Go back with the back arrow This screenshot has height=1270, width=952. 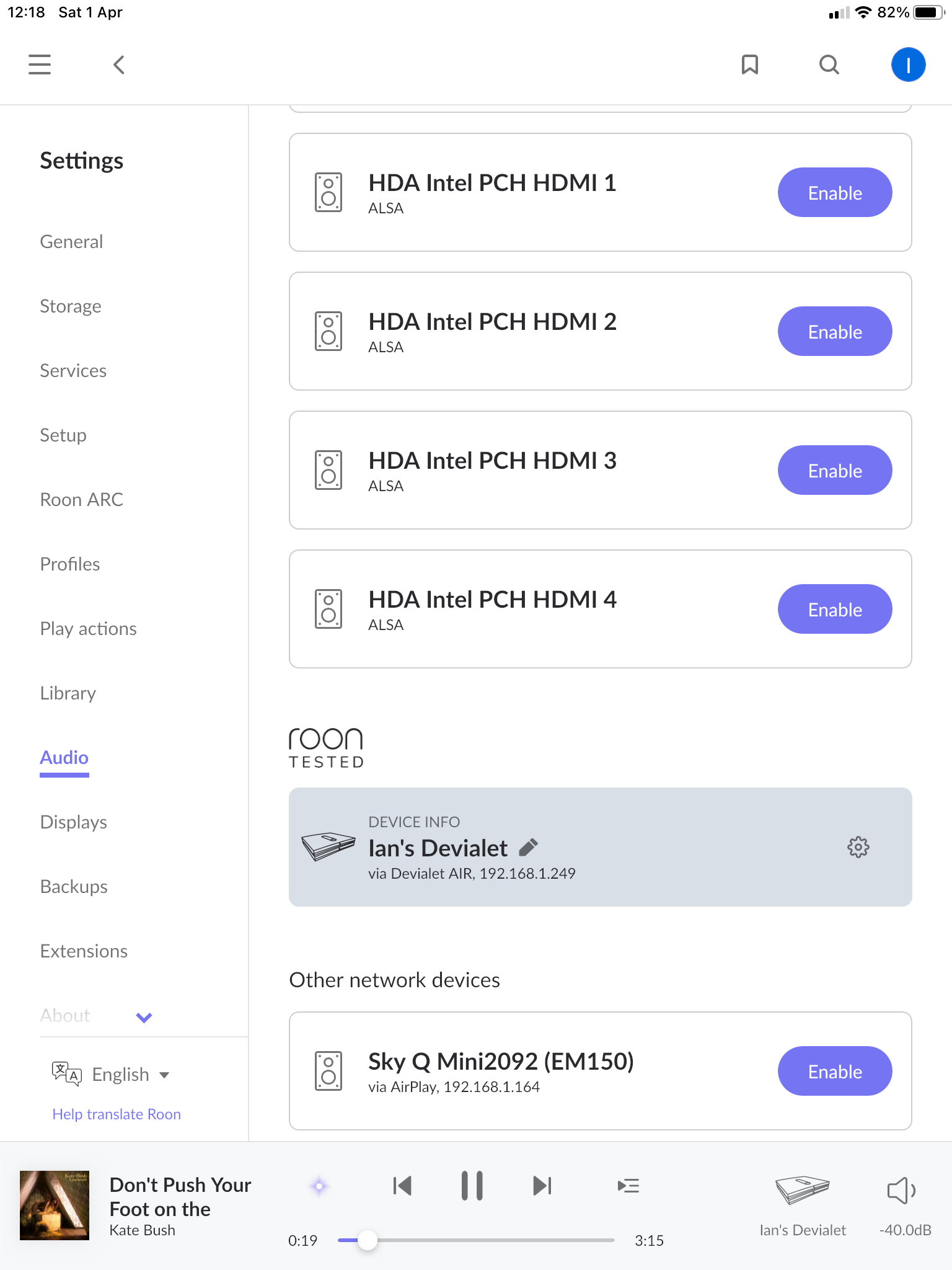point(119,64)
